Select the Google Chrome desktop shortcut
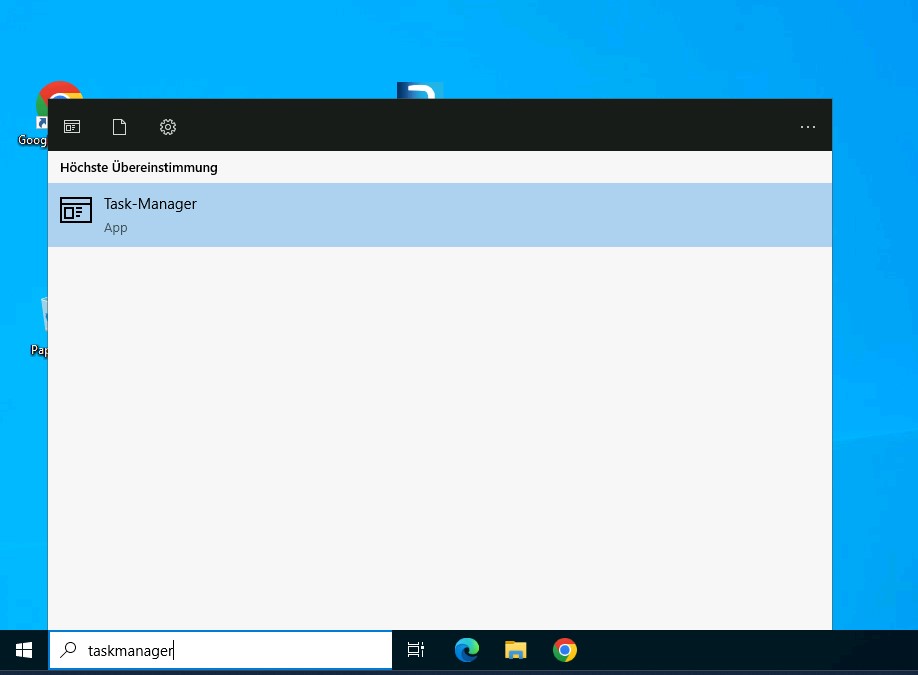The height and width of the screenshot is (675, 918). [40, 112]
